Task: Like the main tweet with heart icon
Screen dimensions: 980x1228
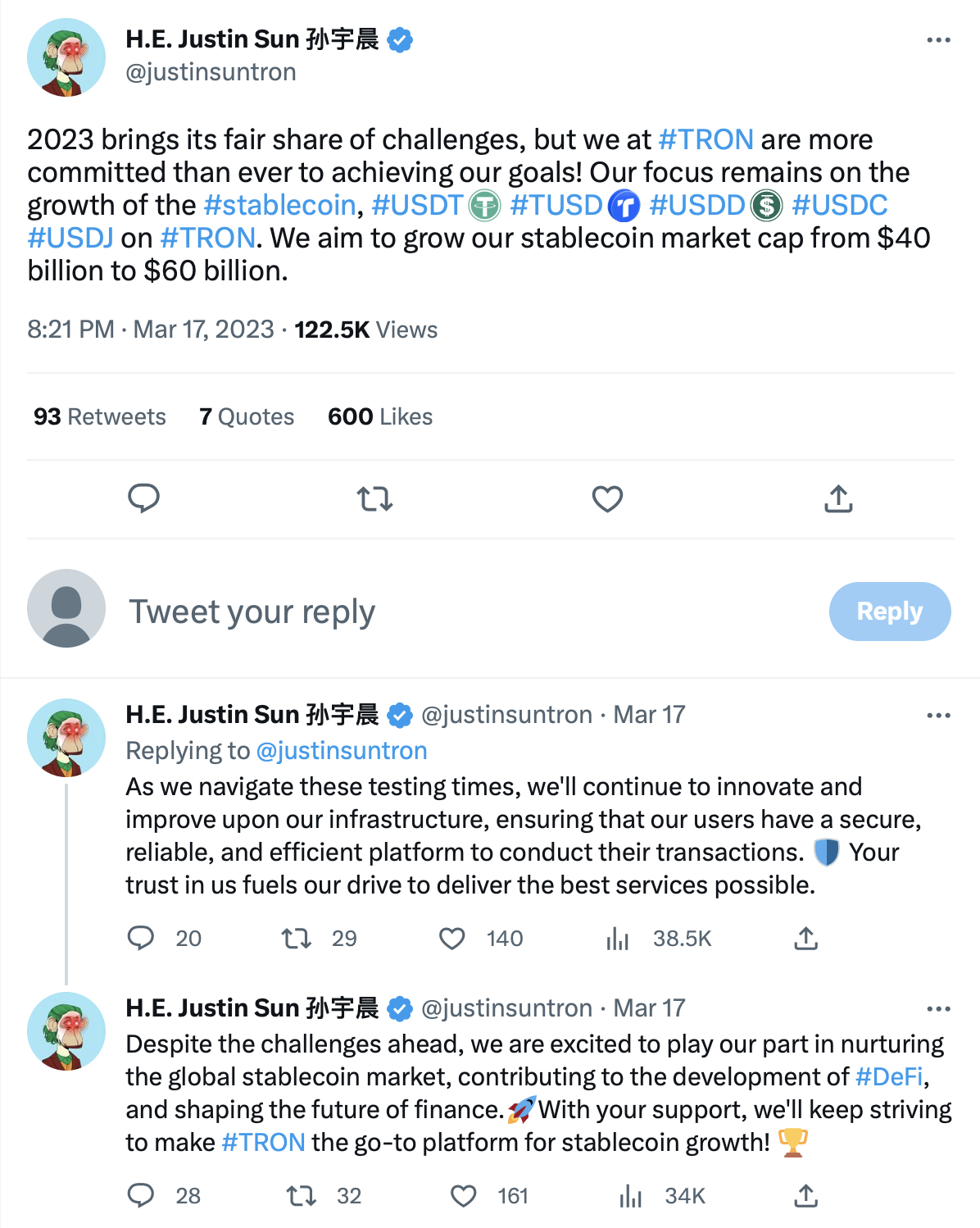Action: [607, 498]
